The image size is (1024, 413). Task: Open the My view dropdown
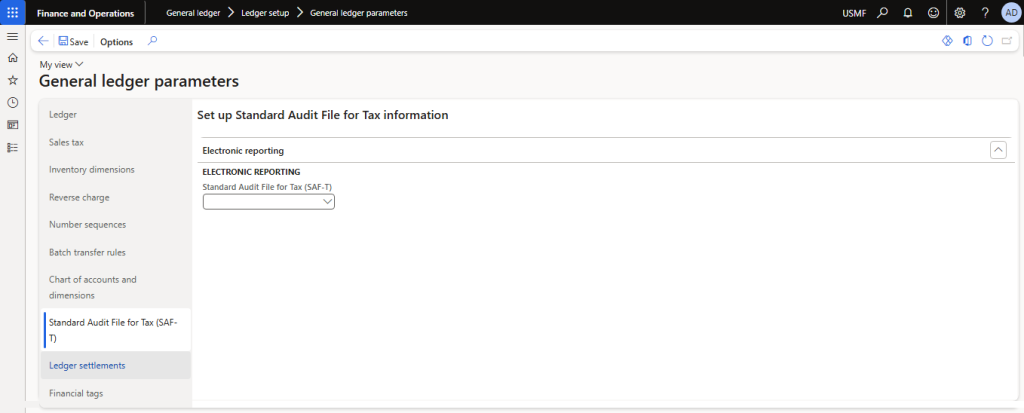tap(61, 64)
